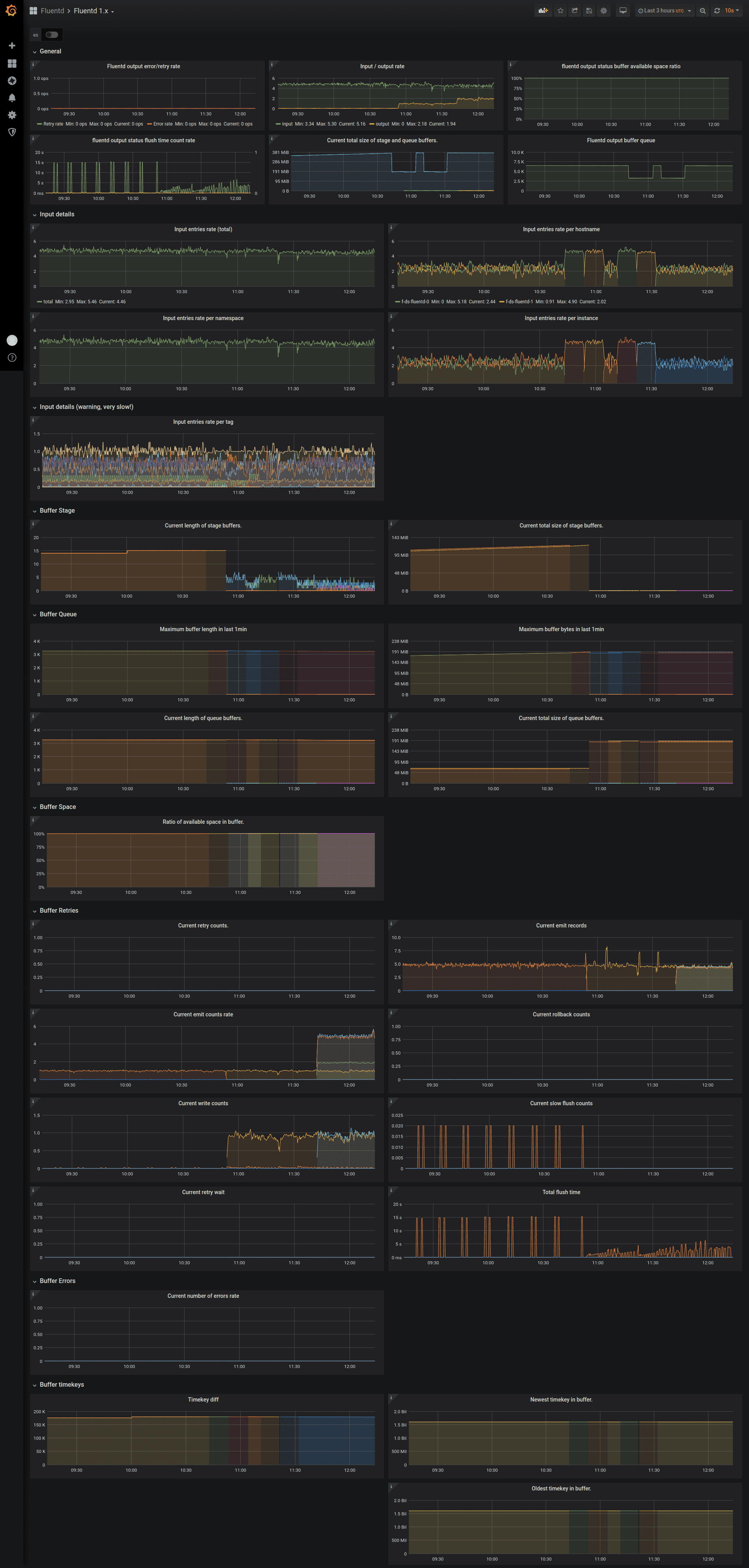Open Input / output rate panel title menu
This screenshot has width=749, height=1568.
pyautogui.click(x=382, y=66)
